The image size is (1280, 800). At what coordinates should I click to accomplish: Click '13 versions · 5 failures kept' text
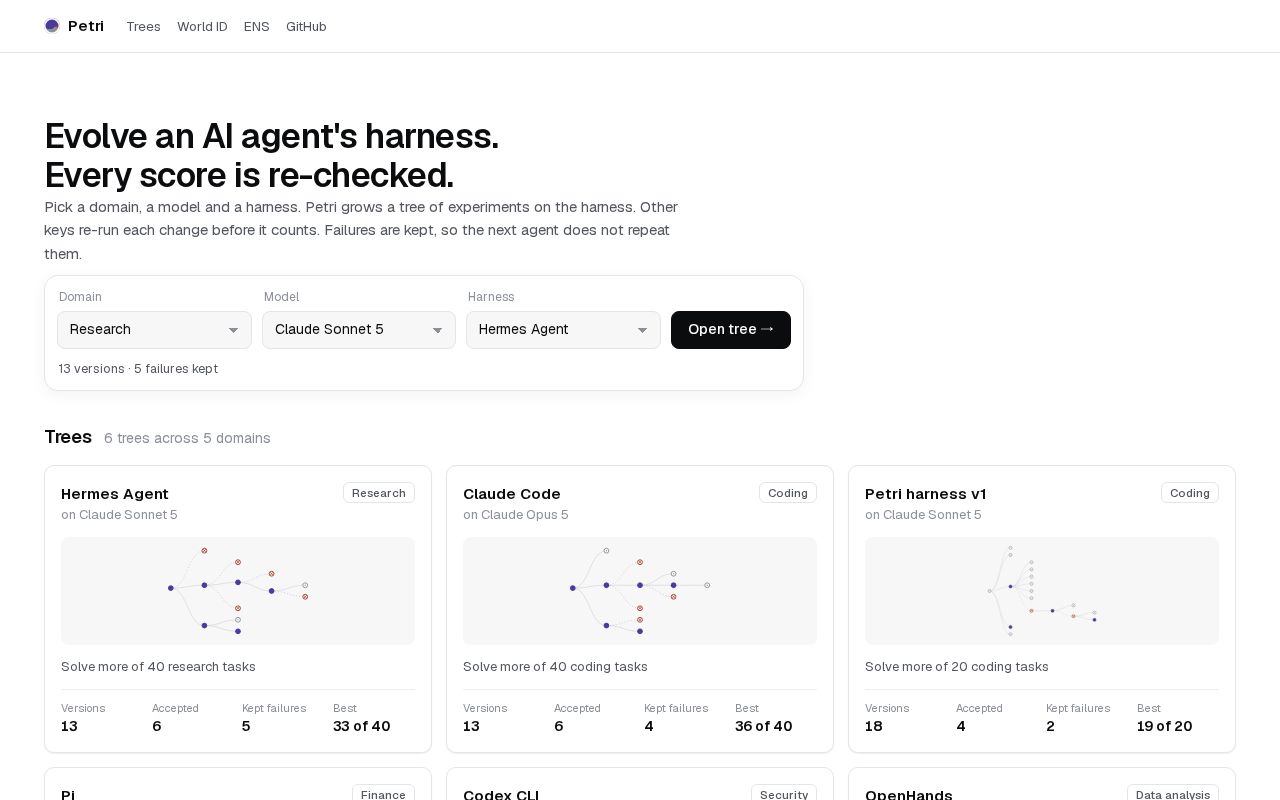[x=138, y=369]
